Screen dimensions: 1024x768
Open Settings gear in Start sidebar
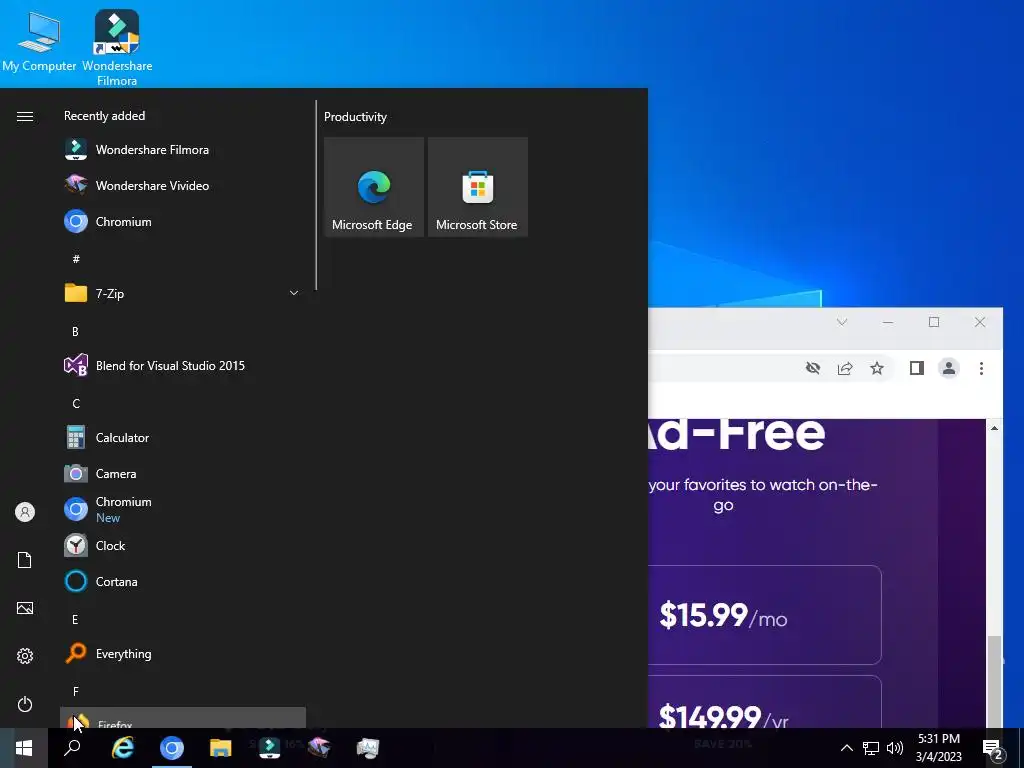(x=25, y=656)
